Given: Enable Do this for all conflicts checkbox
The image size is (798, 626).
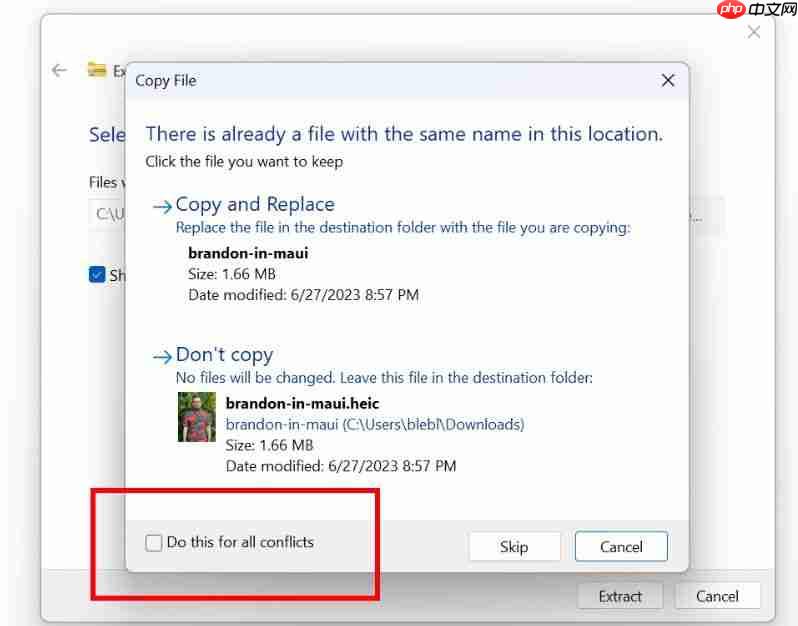Looking at the screenshot, I should click(x=153, y=543).
